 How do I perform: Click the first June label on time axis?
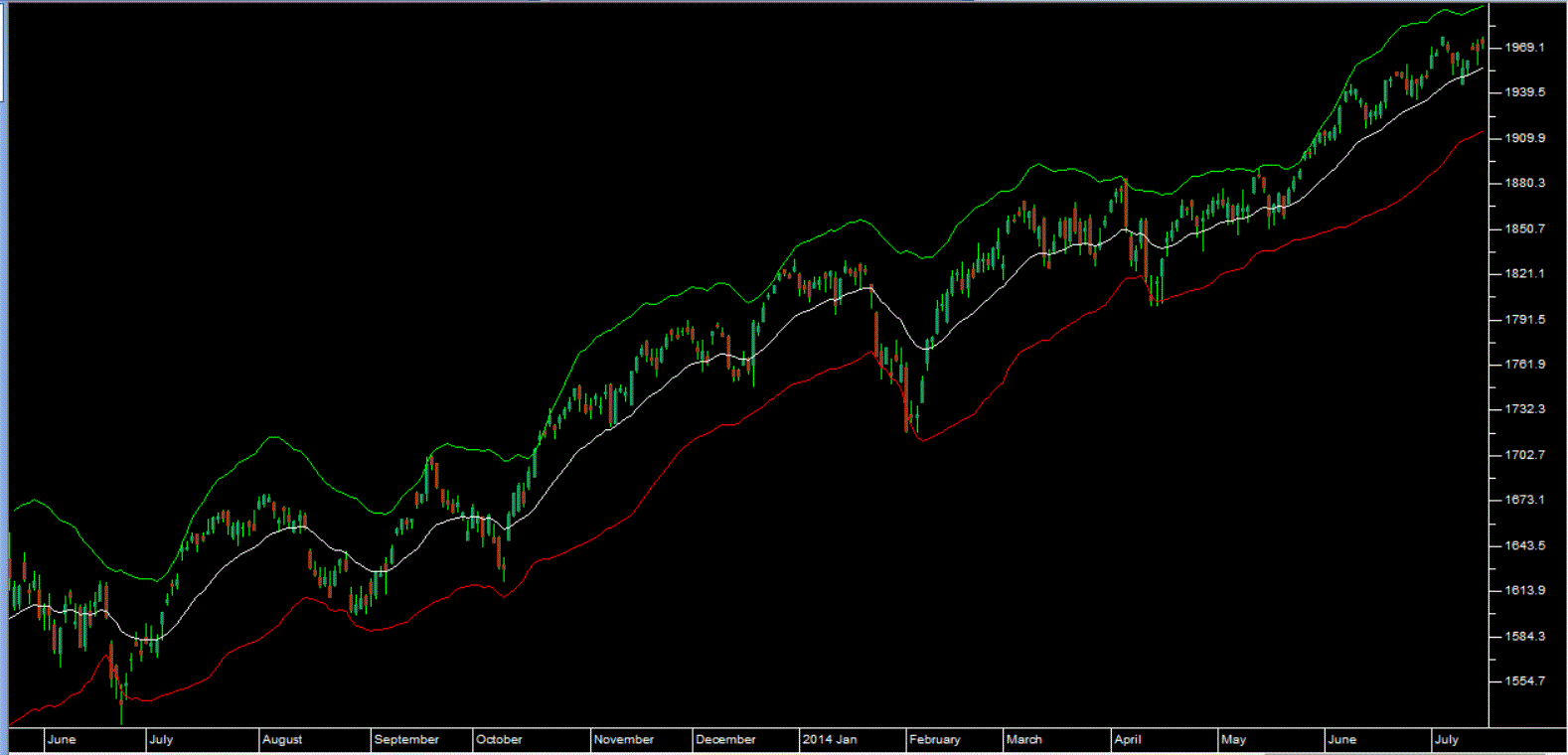tap(62, 740)
